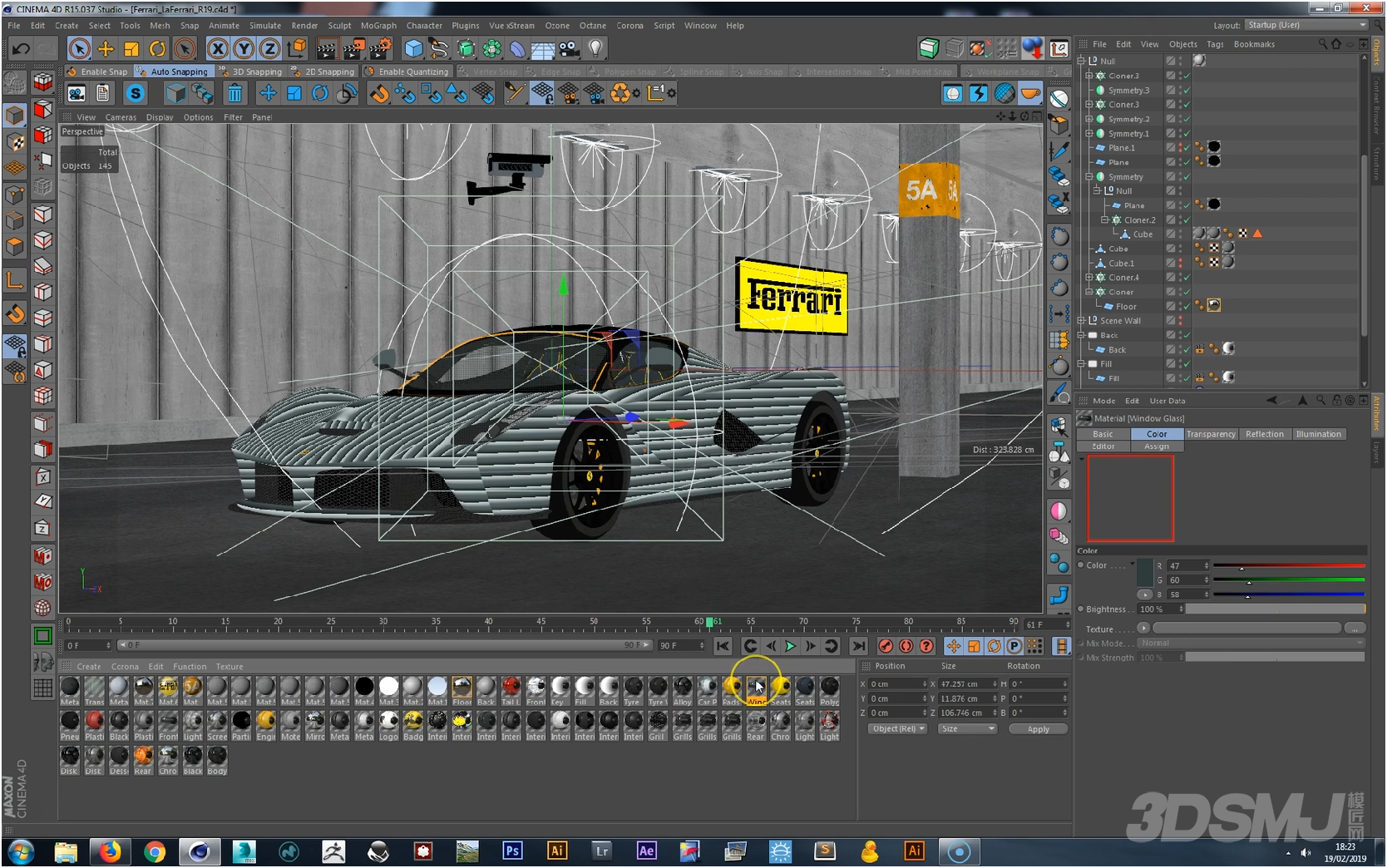Expand Scene Wall in object tree
The width and height of the screenshot is (1387, 868).
coord(1081,321)
